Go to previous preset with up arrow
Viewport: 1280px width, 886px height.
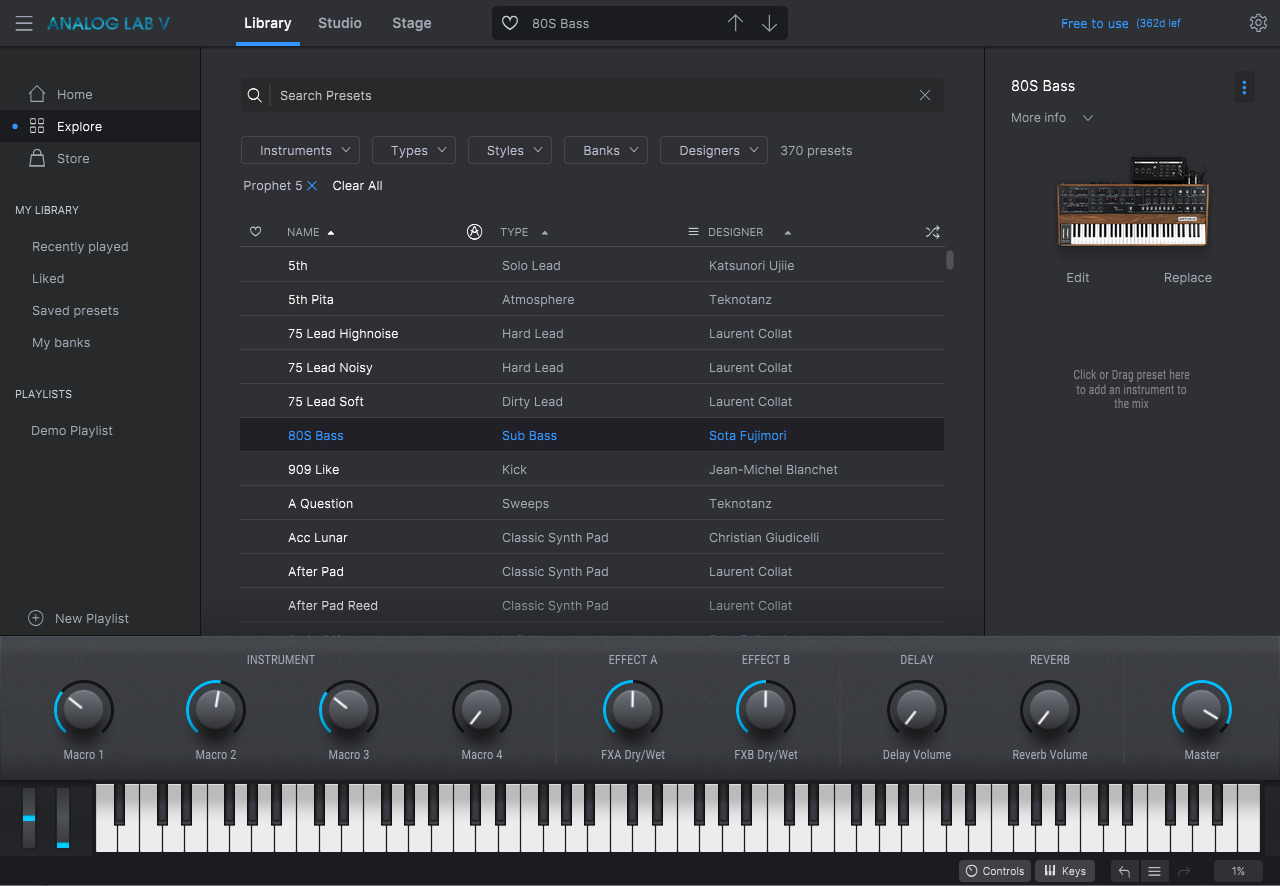pyautogui.click(x=735, y=23)
